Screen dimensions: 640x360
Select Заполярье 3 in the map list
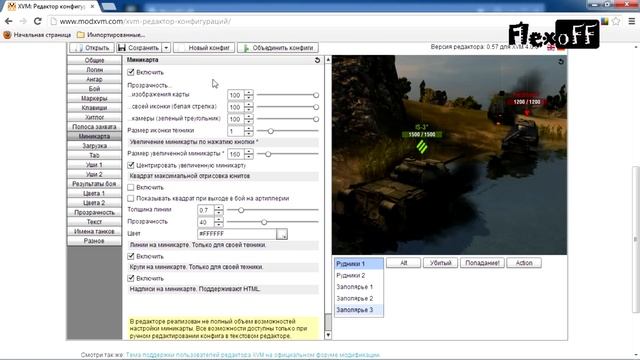click(359, 310)
